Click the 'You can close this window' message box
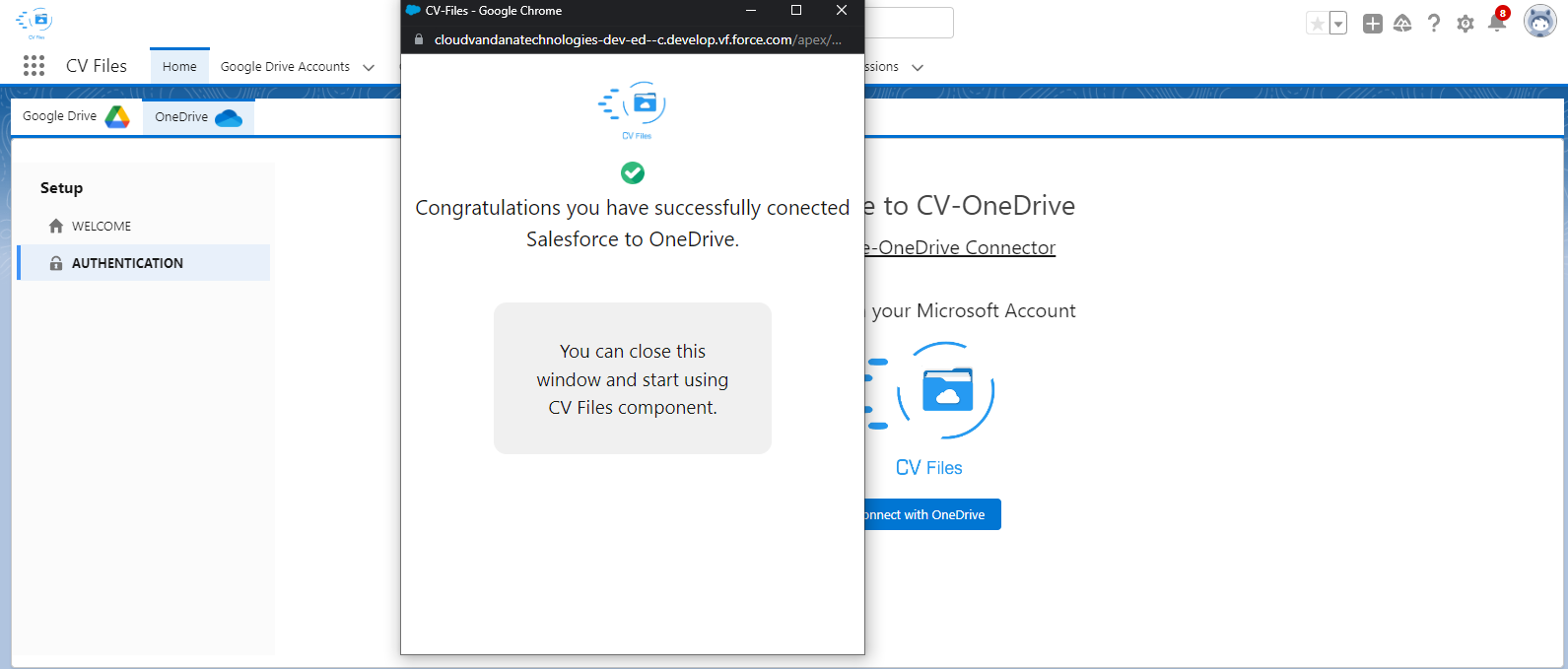 (x=633, y=378)
